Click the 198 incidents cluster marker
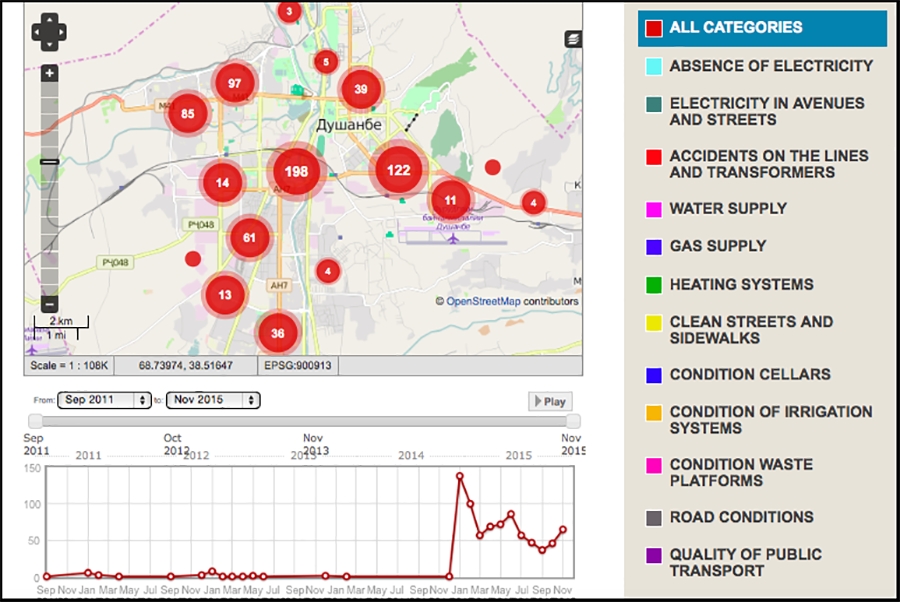This screenshot has height=602, width=900. tap(294, 171)
